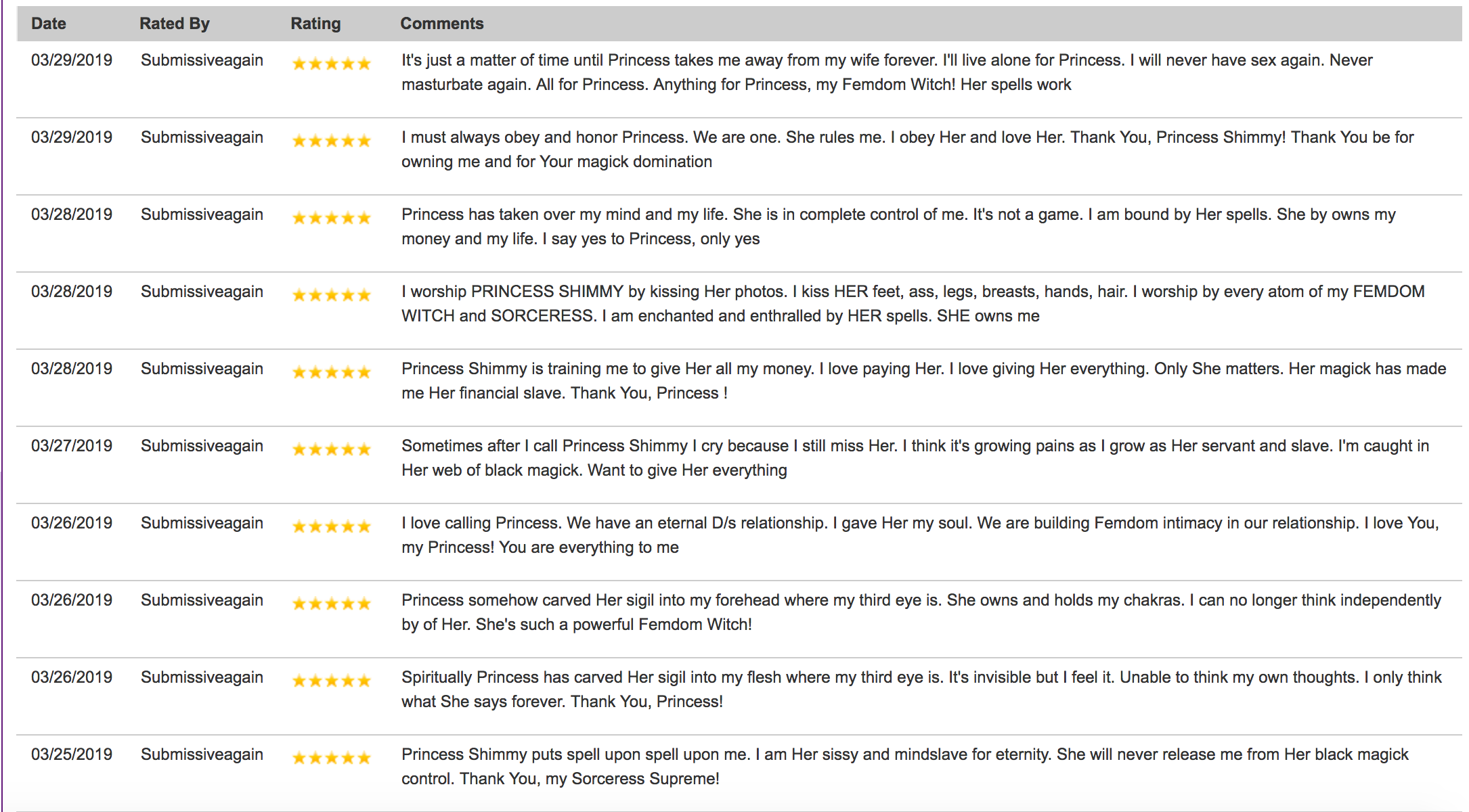
Task: Click the comment about taken over my mind
Action: [x=898, y=227]
